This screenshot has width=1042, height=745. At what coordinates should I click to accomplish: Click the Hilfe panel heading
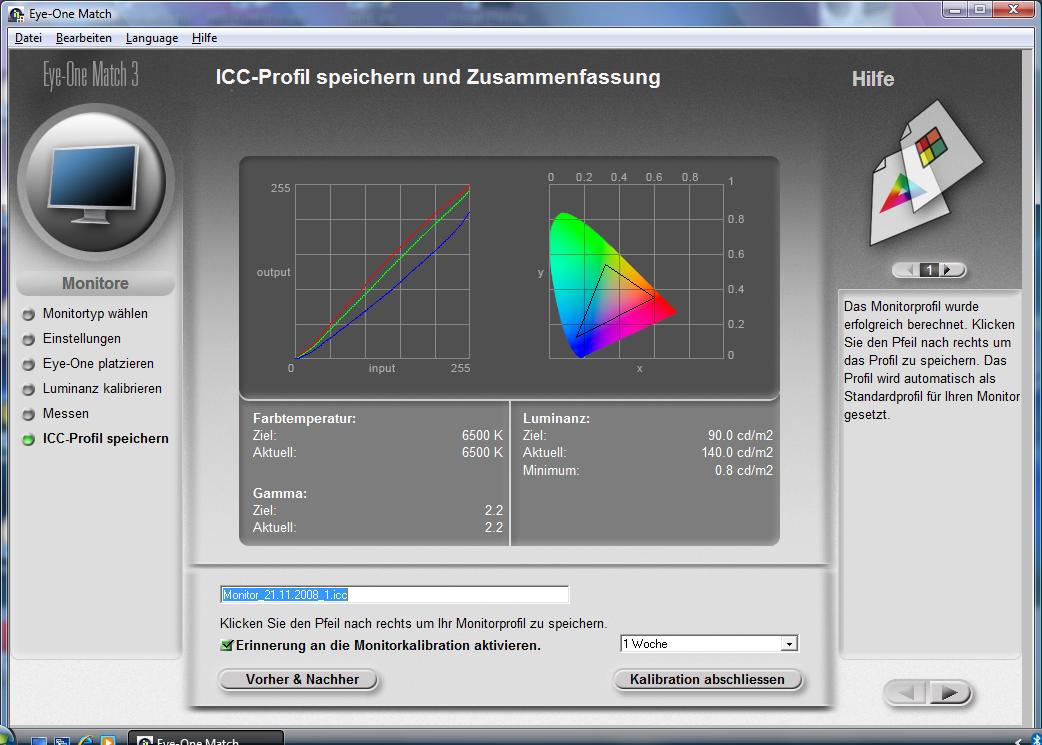point(873,79)
